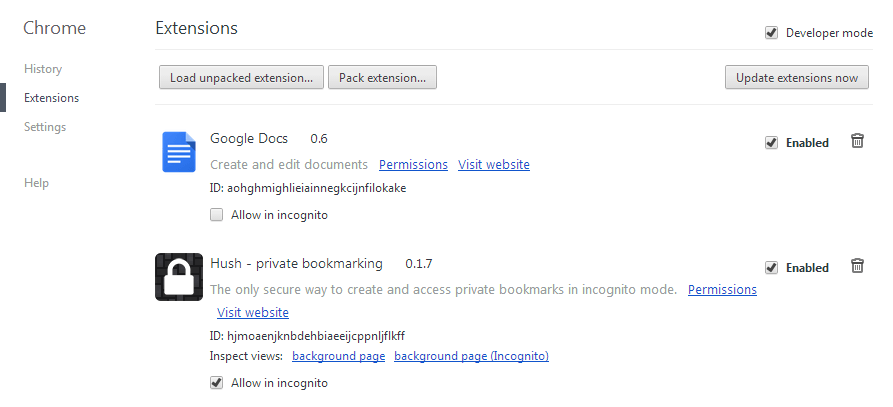Allow Google Docs in incognito
893x407 pixels.
217,214
